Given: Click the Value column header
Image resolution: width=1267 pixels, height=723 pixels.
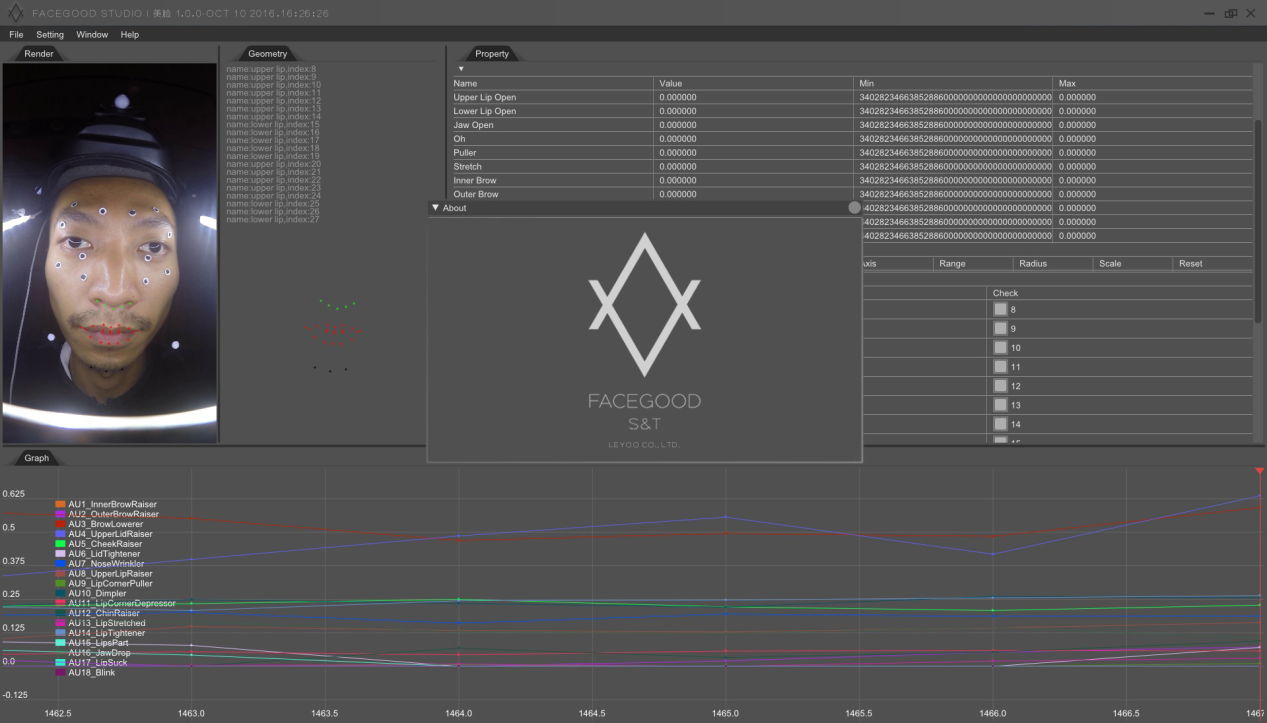Looking at the screenshot, I should 755,84.
